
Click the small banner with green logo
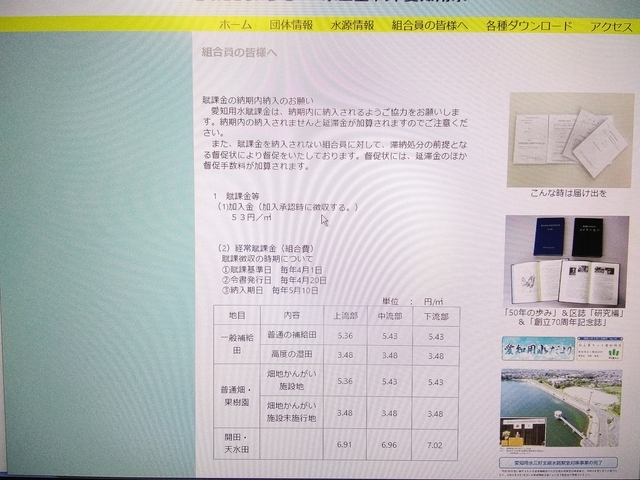click(600, 349)
